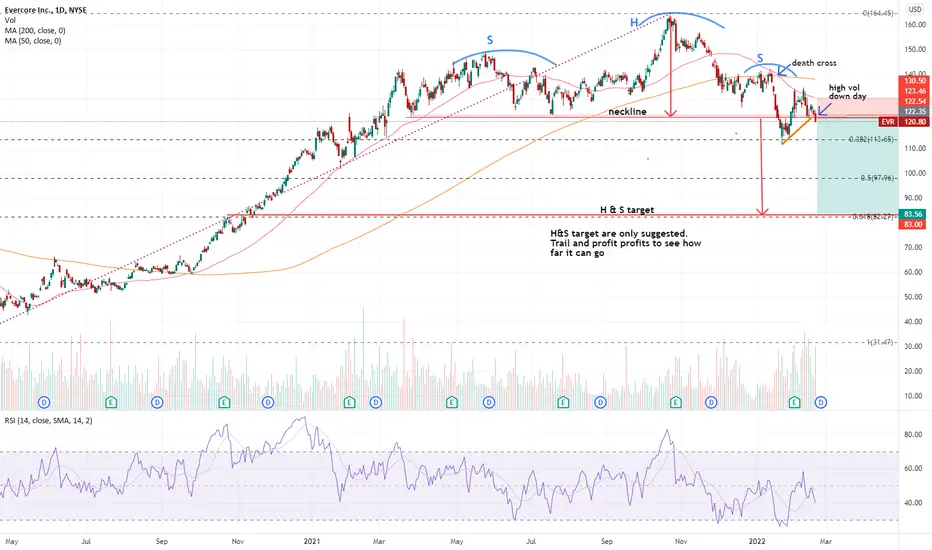
Task: Select the 'H & S target' label
Action: click(x=626, y=210)
